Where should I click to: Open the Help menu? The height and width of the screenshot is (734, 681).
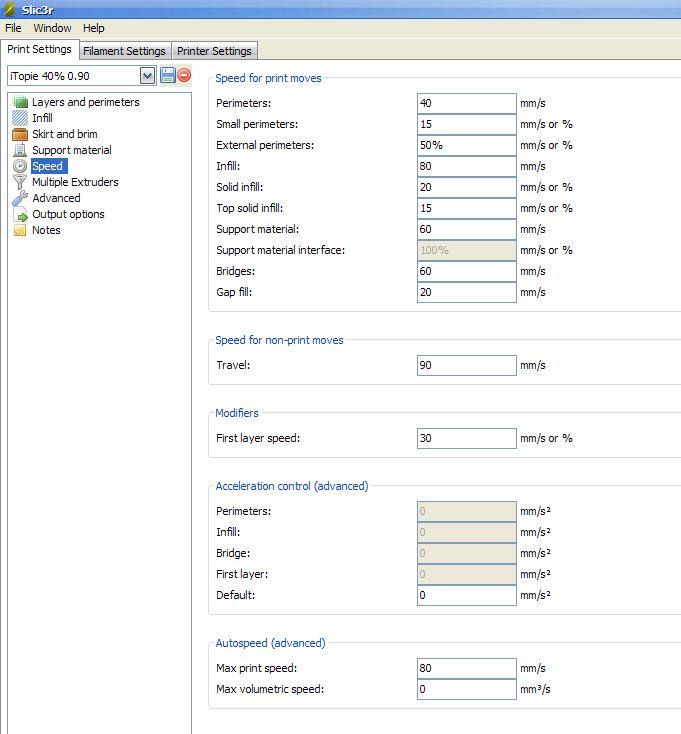(x=94, y=28)
